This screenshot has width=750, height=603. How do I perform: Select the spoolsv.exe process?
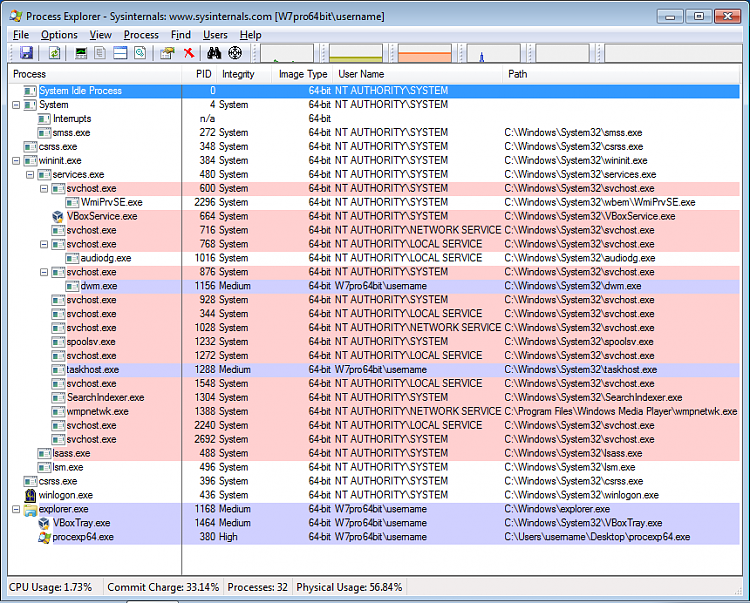(x=375, y=342)
